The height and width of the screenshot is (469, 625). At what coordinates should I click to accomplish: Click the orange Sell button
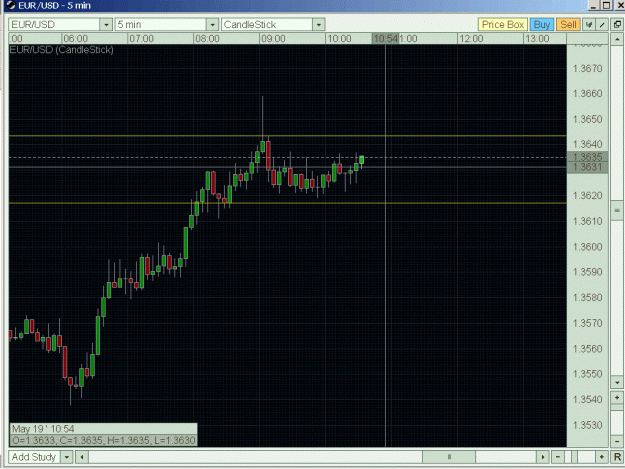[x=568, y=25]
